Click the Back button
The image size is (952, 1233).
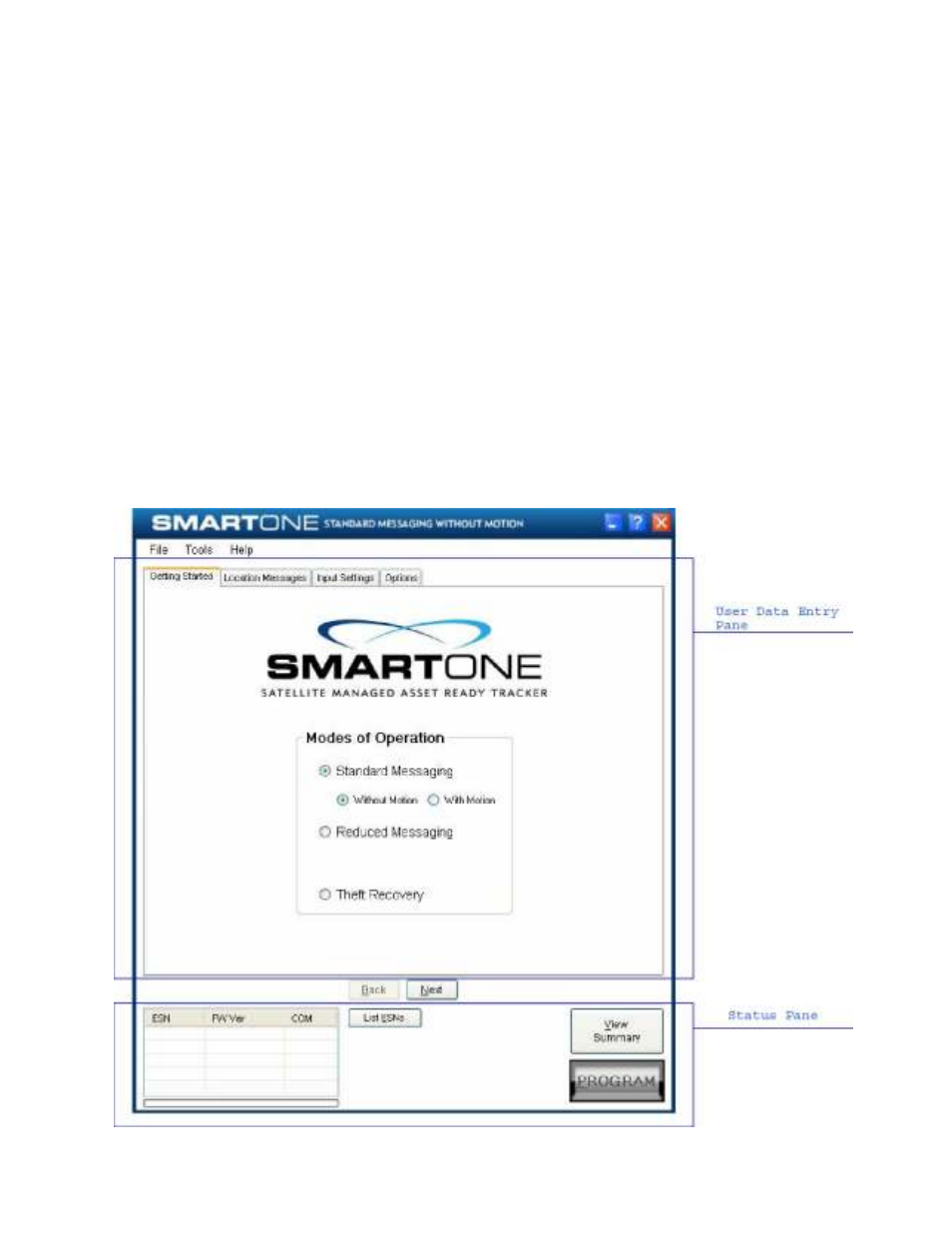[374, 989]
